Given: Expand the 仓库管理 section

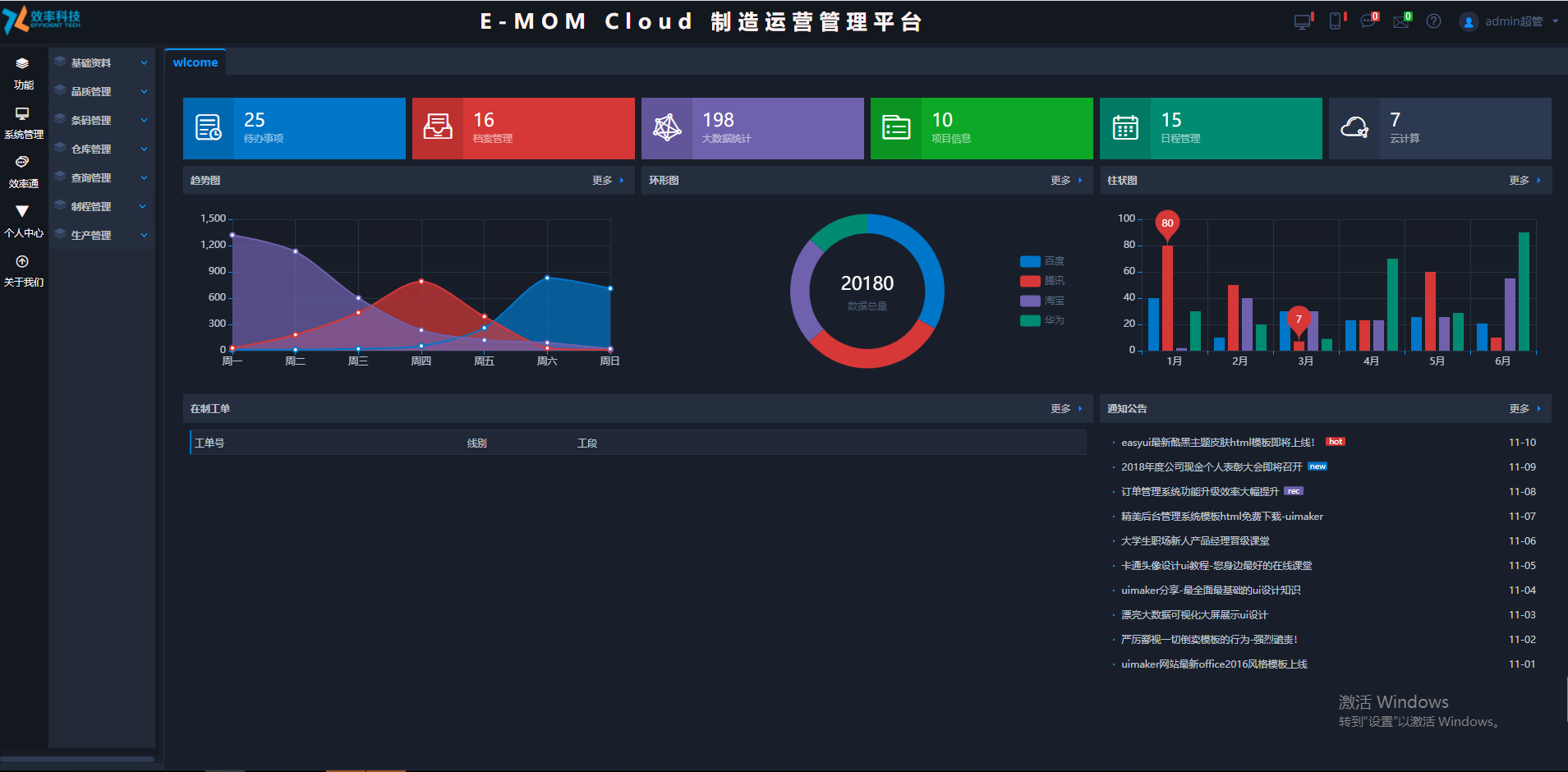Looking at the screenshot, I should click(x=100, y=148).
